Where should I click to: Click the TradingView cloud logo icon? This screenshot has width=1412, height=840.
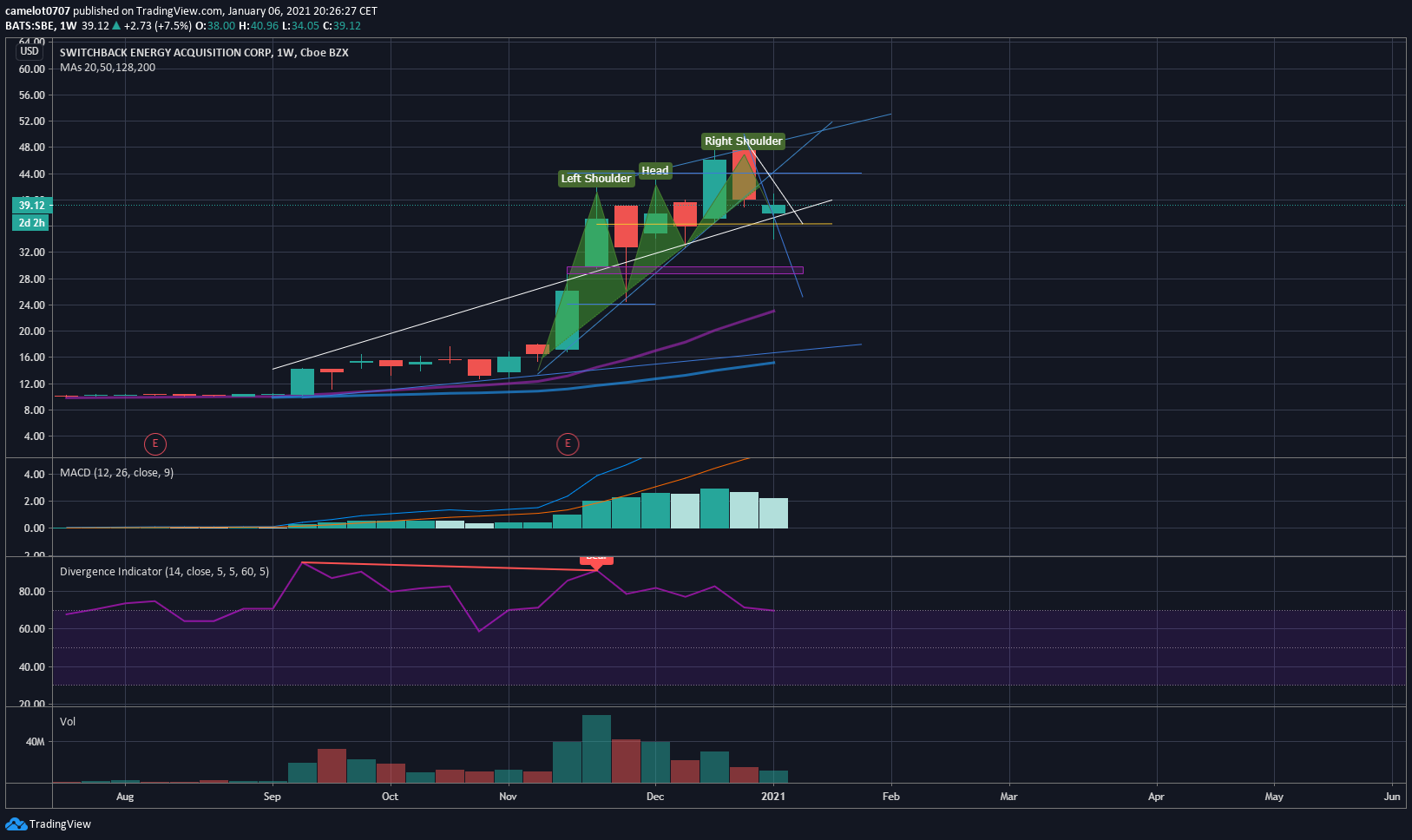coord(16,824)
